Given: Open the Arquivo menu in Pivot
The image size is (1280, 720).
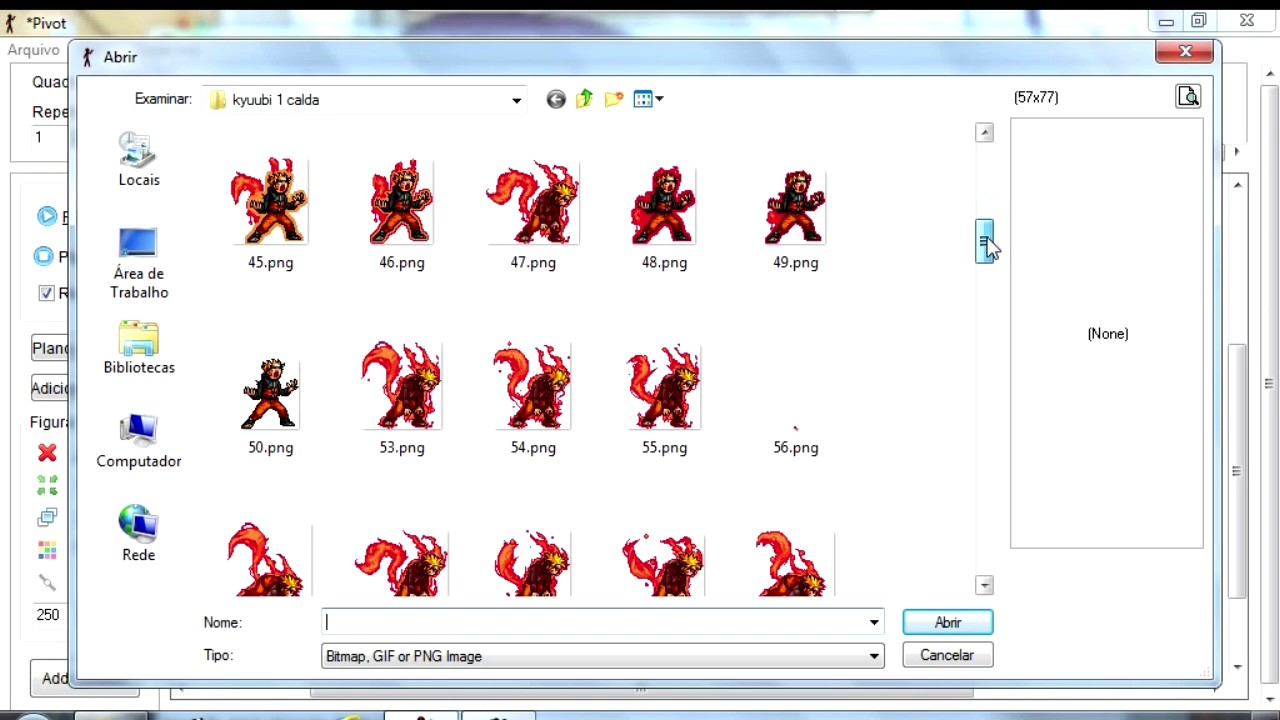Looking at the screenshot, I should click(34, 49).
